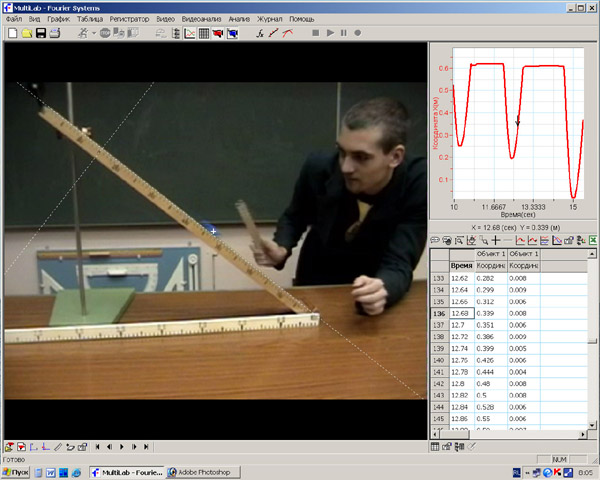Screen dimensions: 600x480
Task: Play the video in the video toolbar
Action: click(x=122, y=447)
